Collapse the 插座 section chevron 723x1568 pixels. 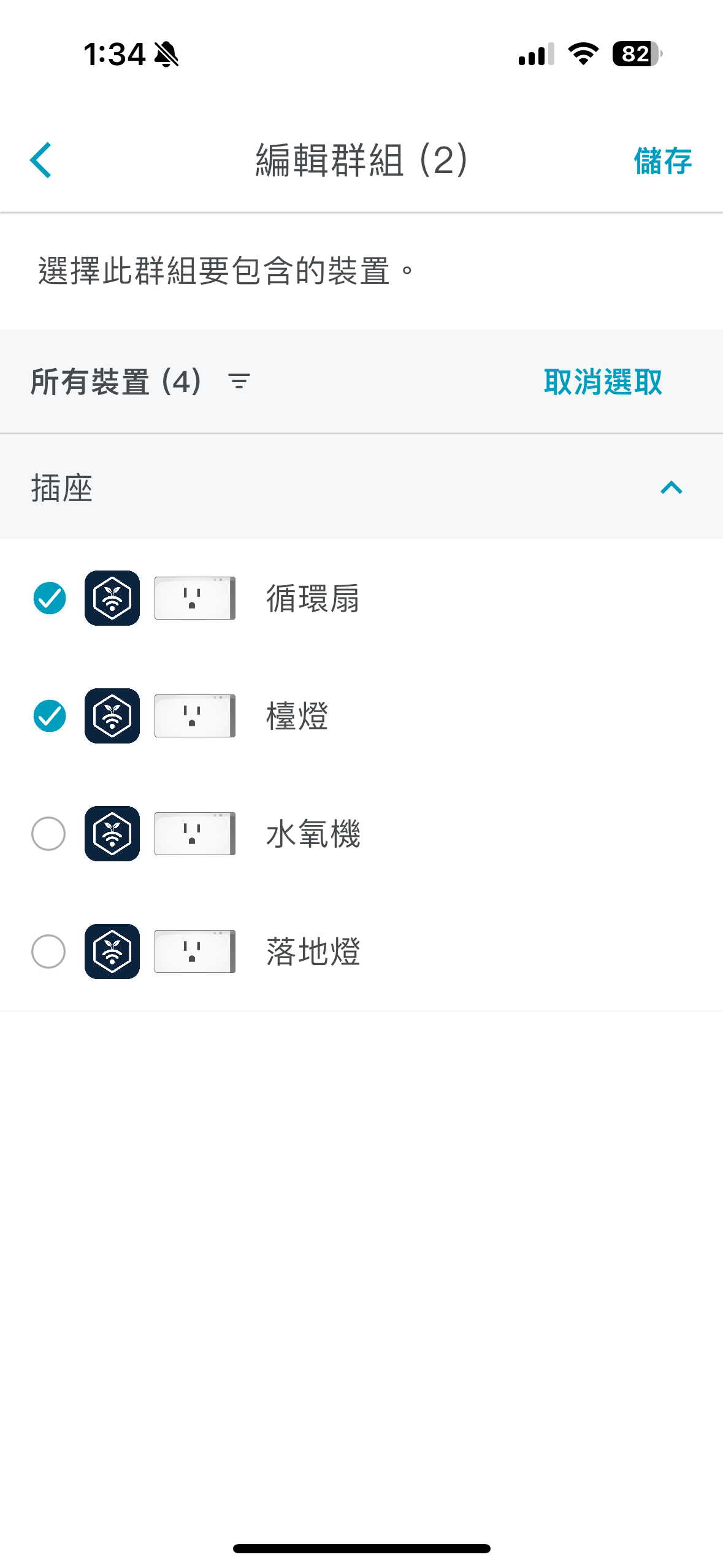(x=671, y=488)
